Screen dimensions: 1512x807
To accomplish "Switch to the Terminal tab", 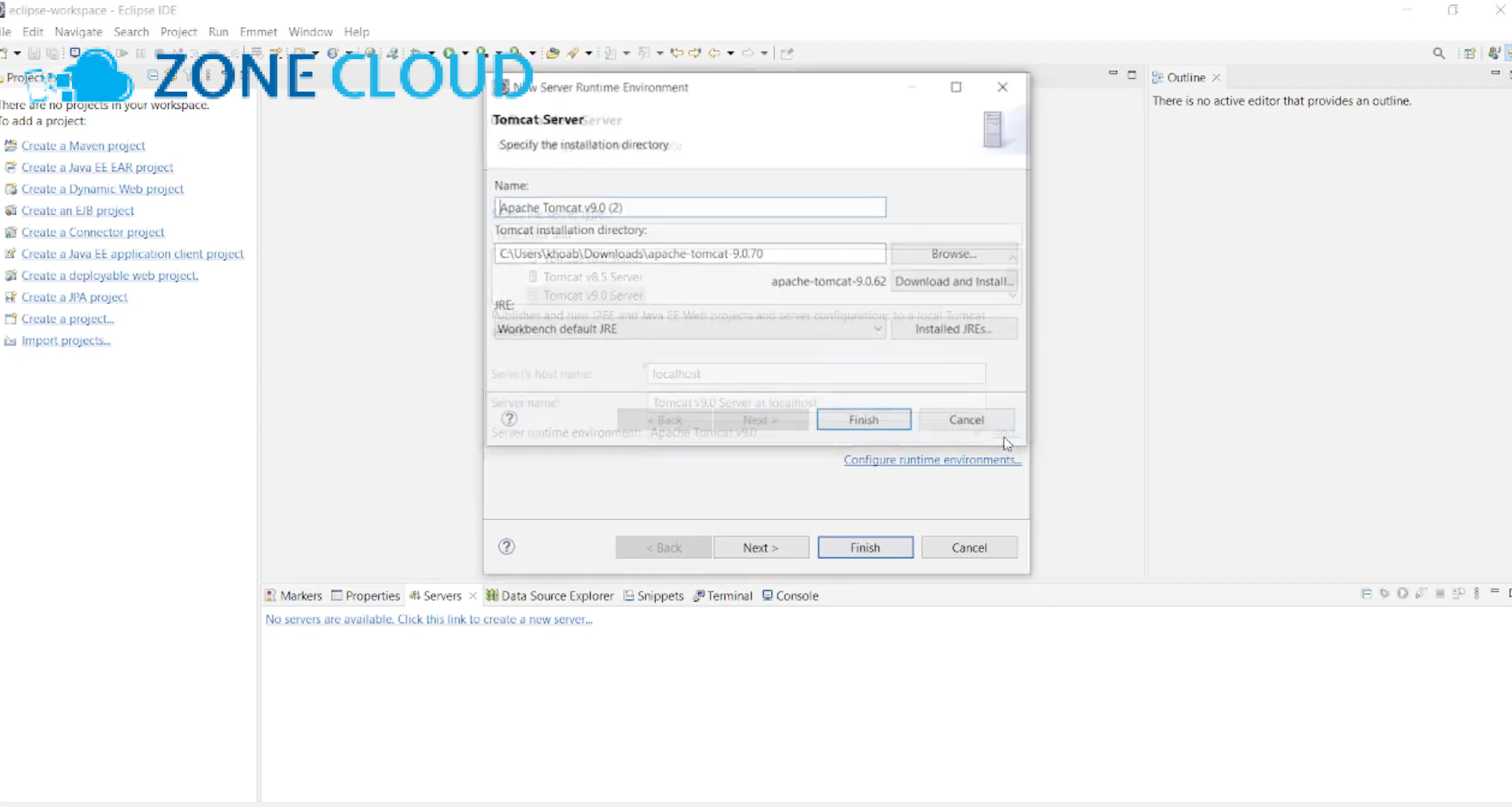I will [x=723, y=595].
